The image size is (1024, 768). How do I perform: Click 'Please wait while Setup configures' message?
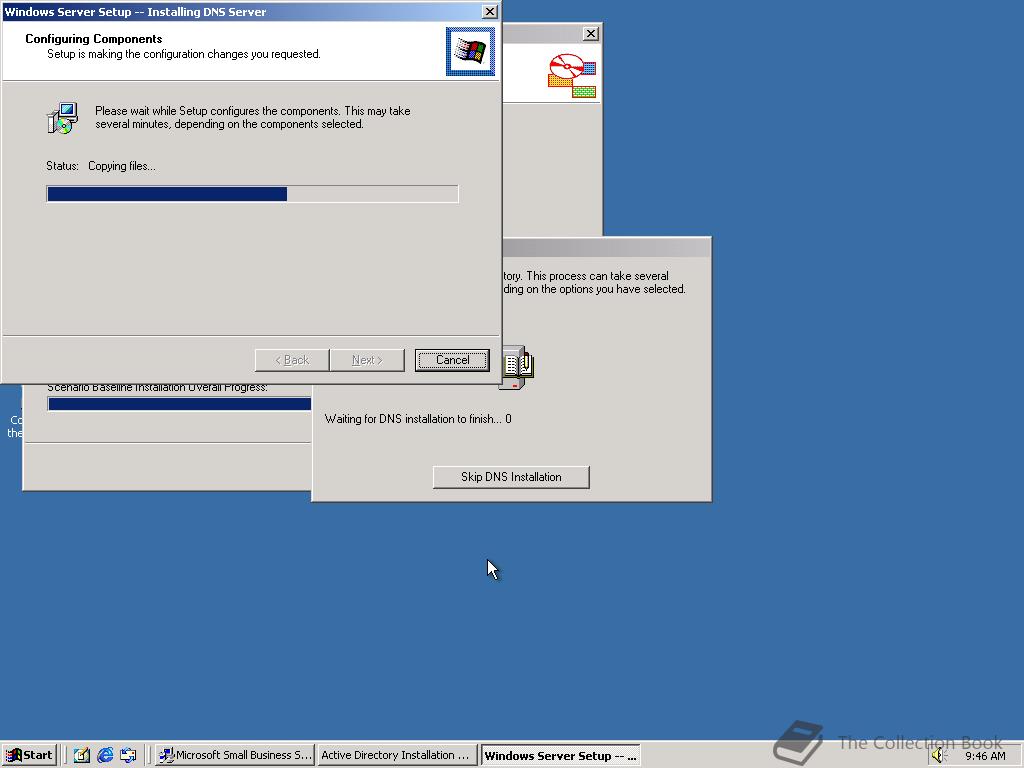click(253, 118)
